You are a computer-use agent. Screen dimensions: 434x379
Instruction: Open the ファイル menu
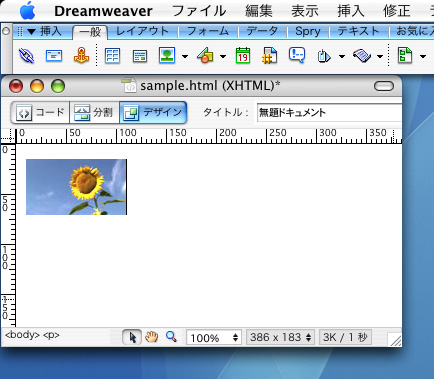point(199,11)
